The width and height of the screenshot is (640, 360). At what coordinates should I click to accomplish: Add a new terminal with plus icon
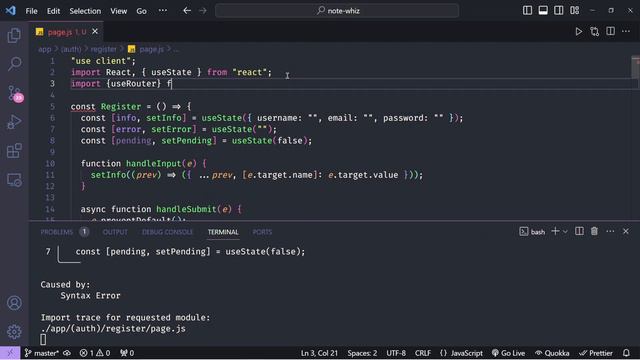tap(555, 231)
